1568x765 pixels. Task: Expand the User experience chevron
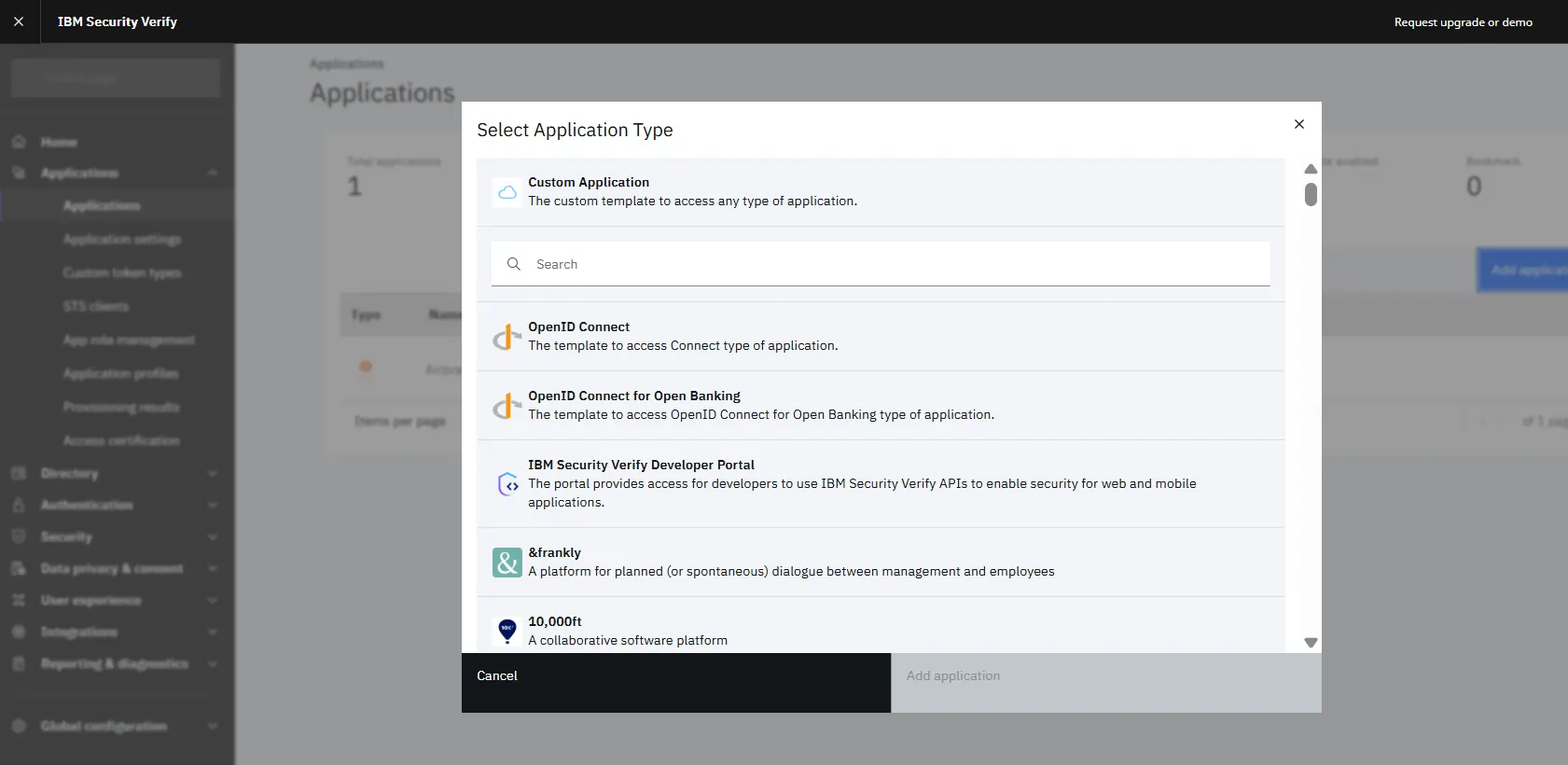[213, 600]
